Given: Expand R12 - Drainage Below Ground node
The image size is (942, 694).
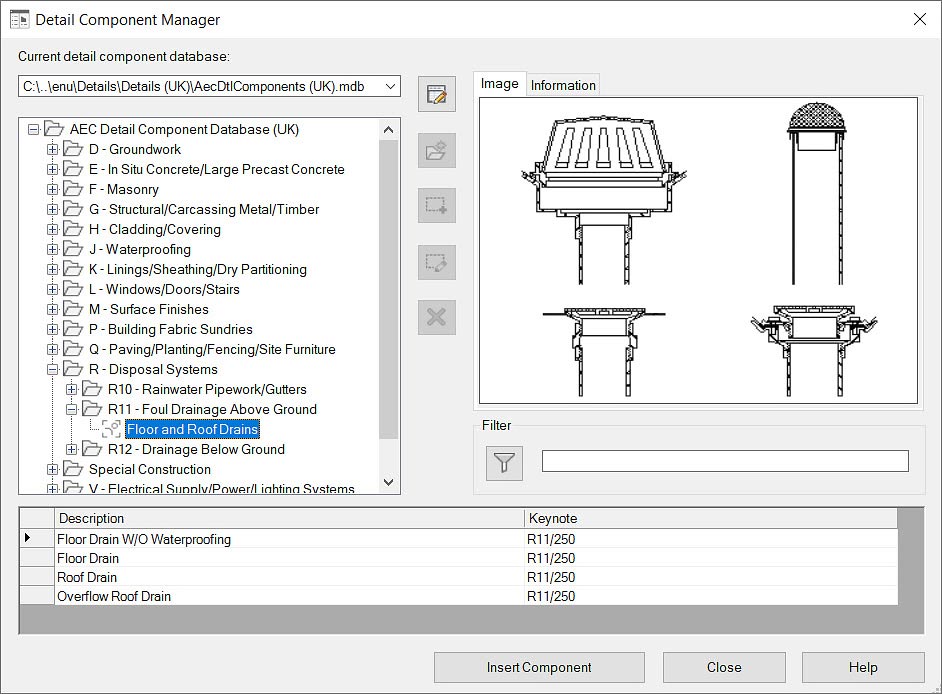Looking at the screenshot, I should 72,449.
